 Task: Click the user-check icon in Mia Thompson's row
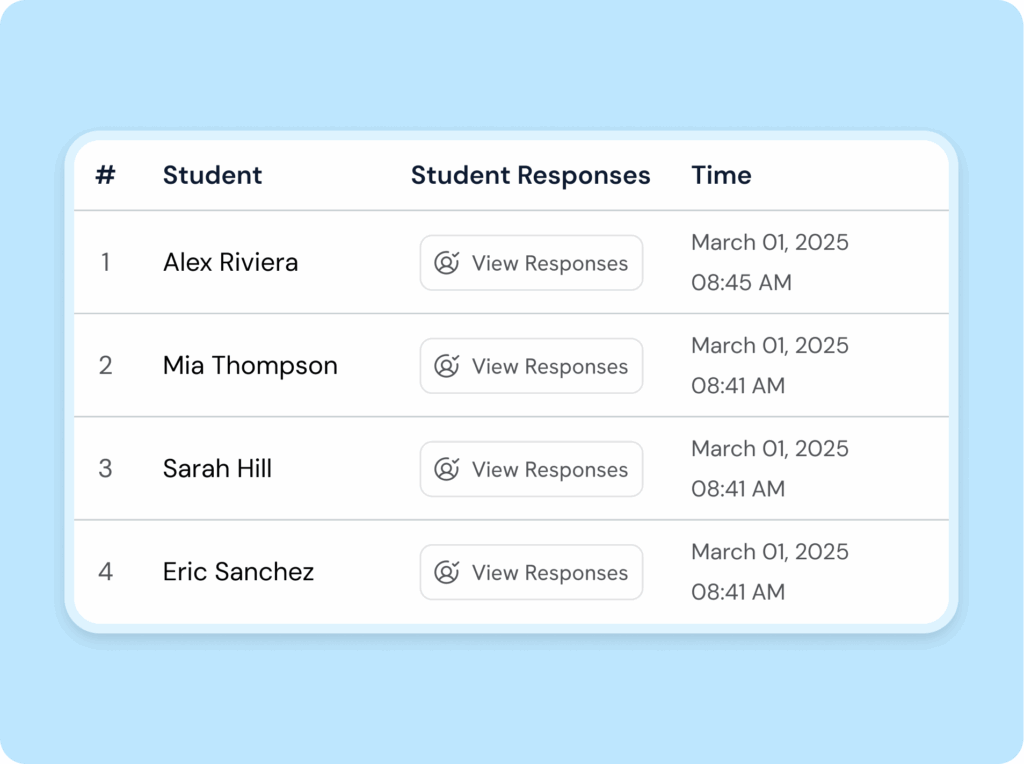pyautogui.click(x=447, y=366)
